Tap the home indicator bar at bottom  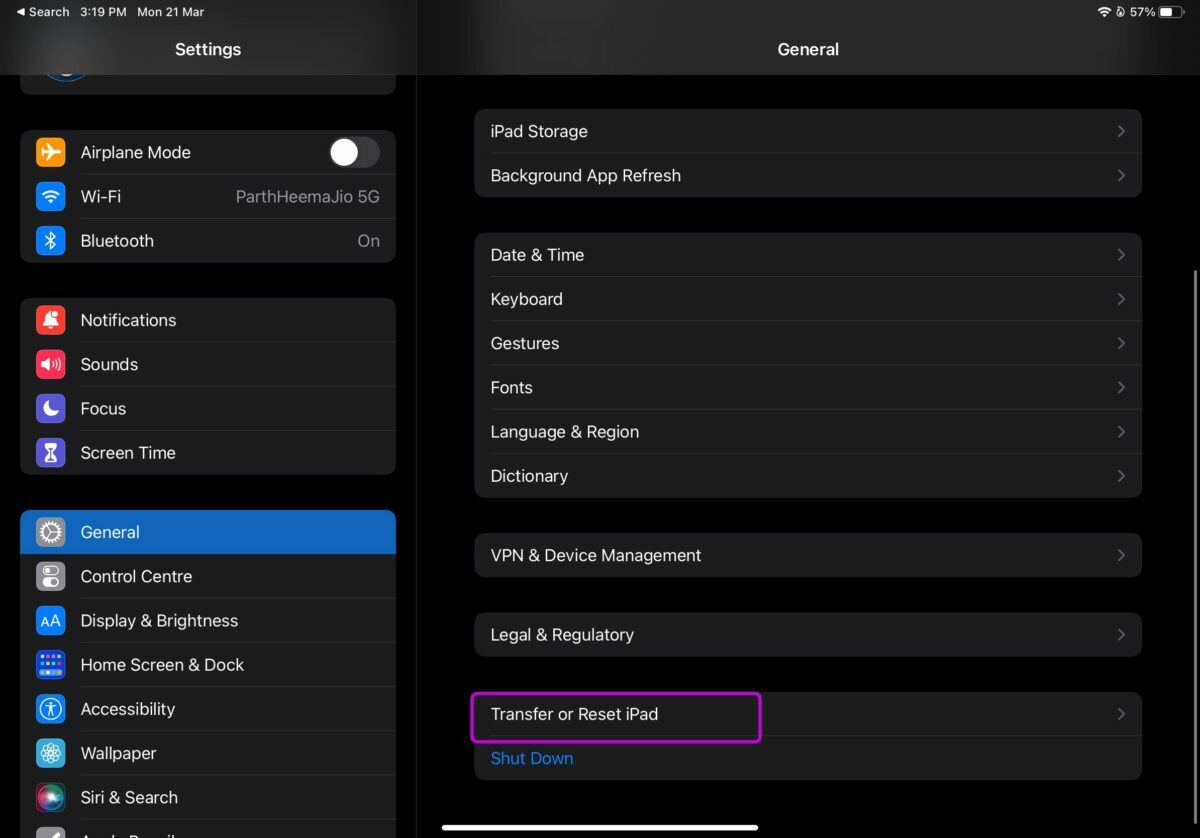coord(600,827)
